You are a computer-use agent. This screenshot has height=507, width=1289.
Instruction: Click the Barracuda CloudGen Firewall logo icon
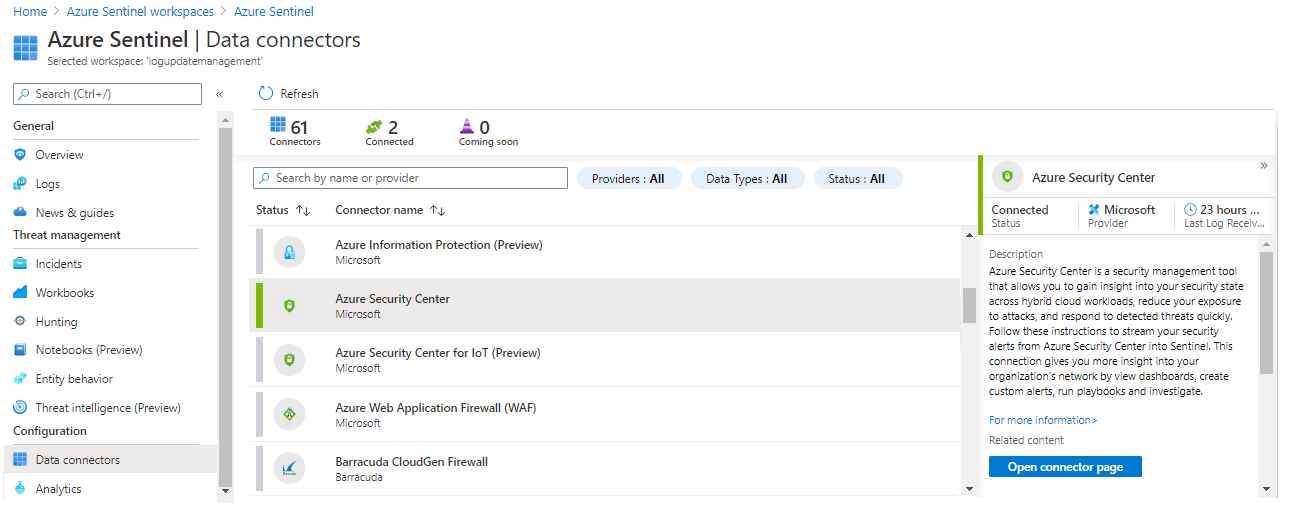pyautogui.click(x=289, y=469)
